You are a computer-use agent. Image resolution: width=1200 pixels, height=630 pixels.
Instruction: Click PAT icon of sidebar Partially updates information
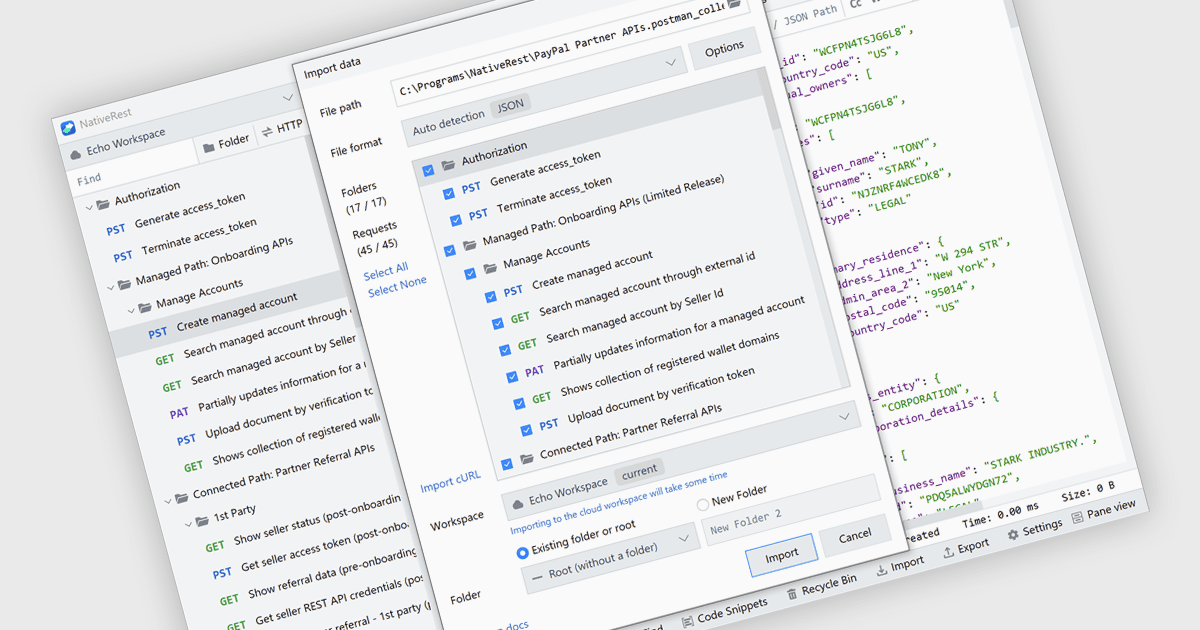(x=179, y=412)
